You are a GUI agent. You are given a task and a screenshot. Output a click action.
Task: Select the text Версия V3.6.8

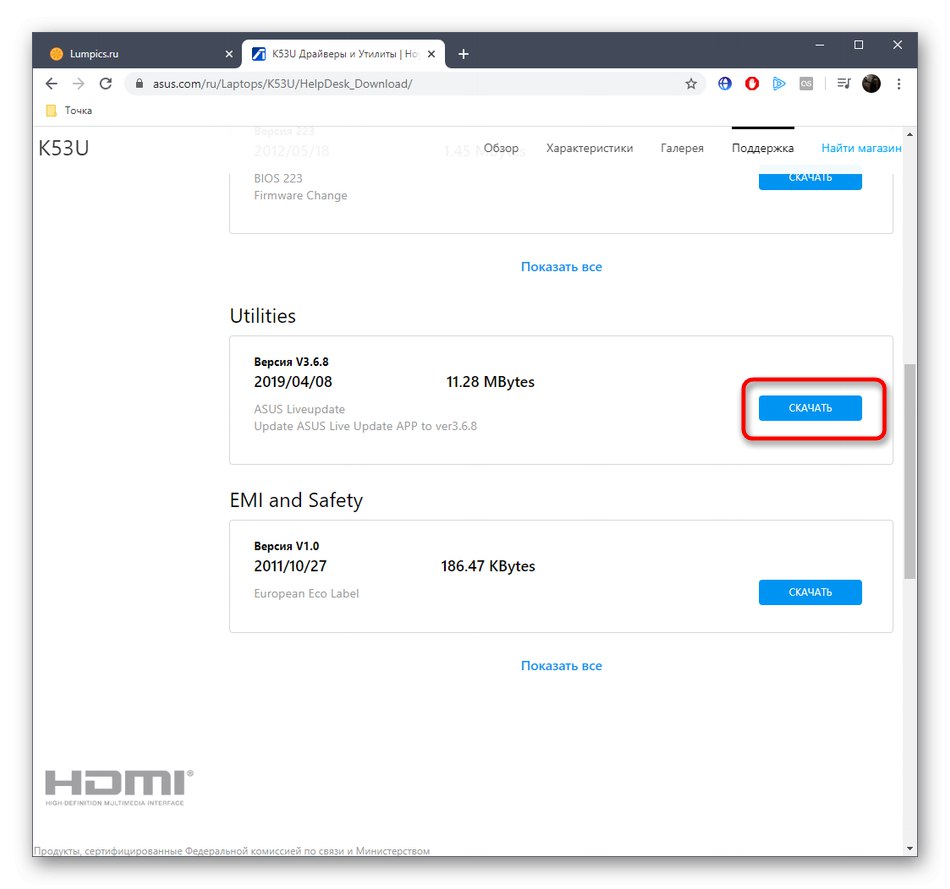tap(291, 362)
